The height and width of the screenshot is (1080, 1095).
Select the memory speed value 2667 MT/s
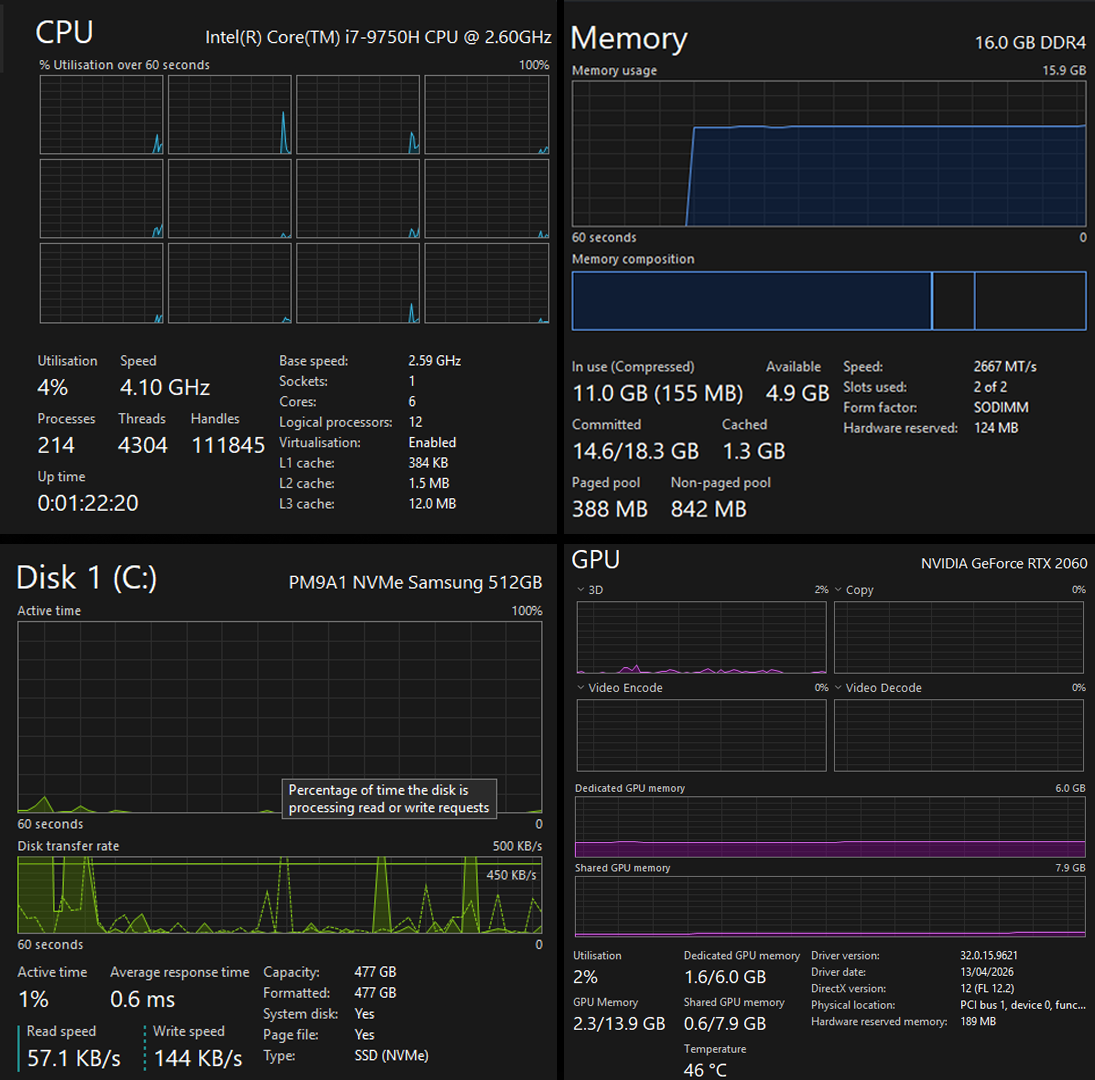tap(1005, 367)
